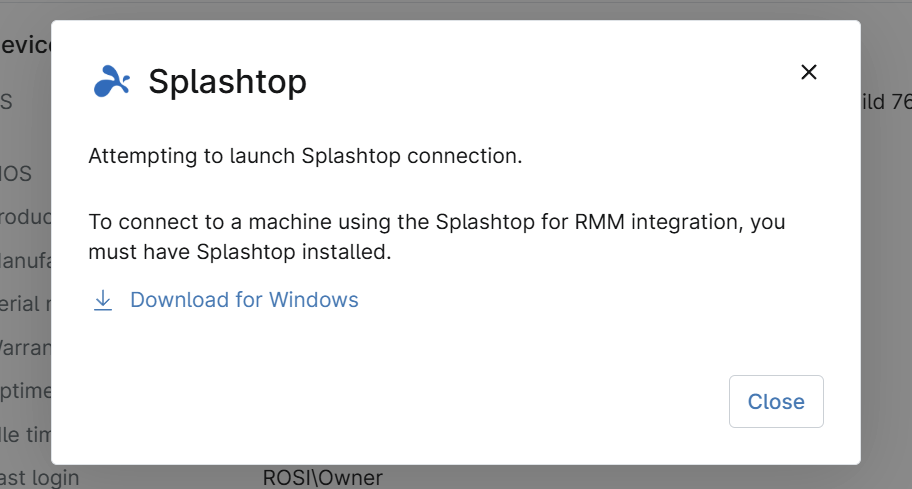Screen dimensions: 912x489
Task: Click the dimmed Serial number label
Action: point(25,303)
